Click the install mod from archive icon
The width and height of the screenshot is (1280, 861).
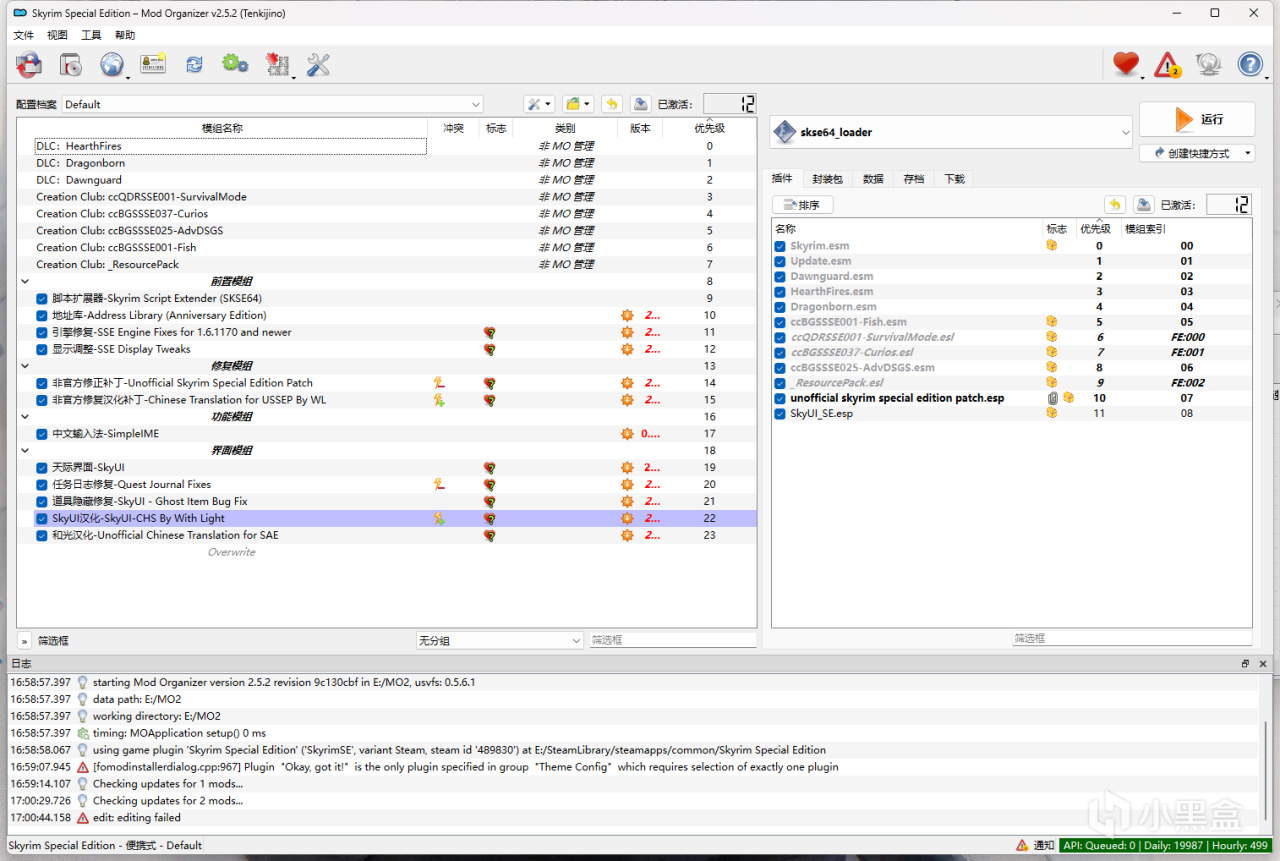click(70, 65)
